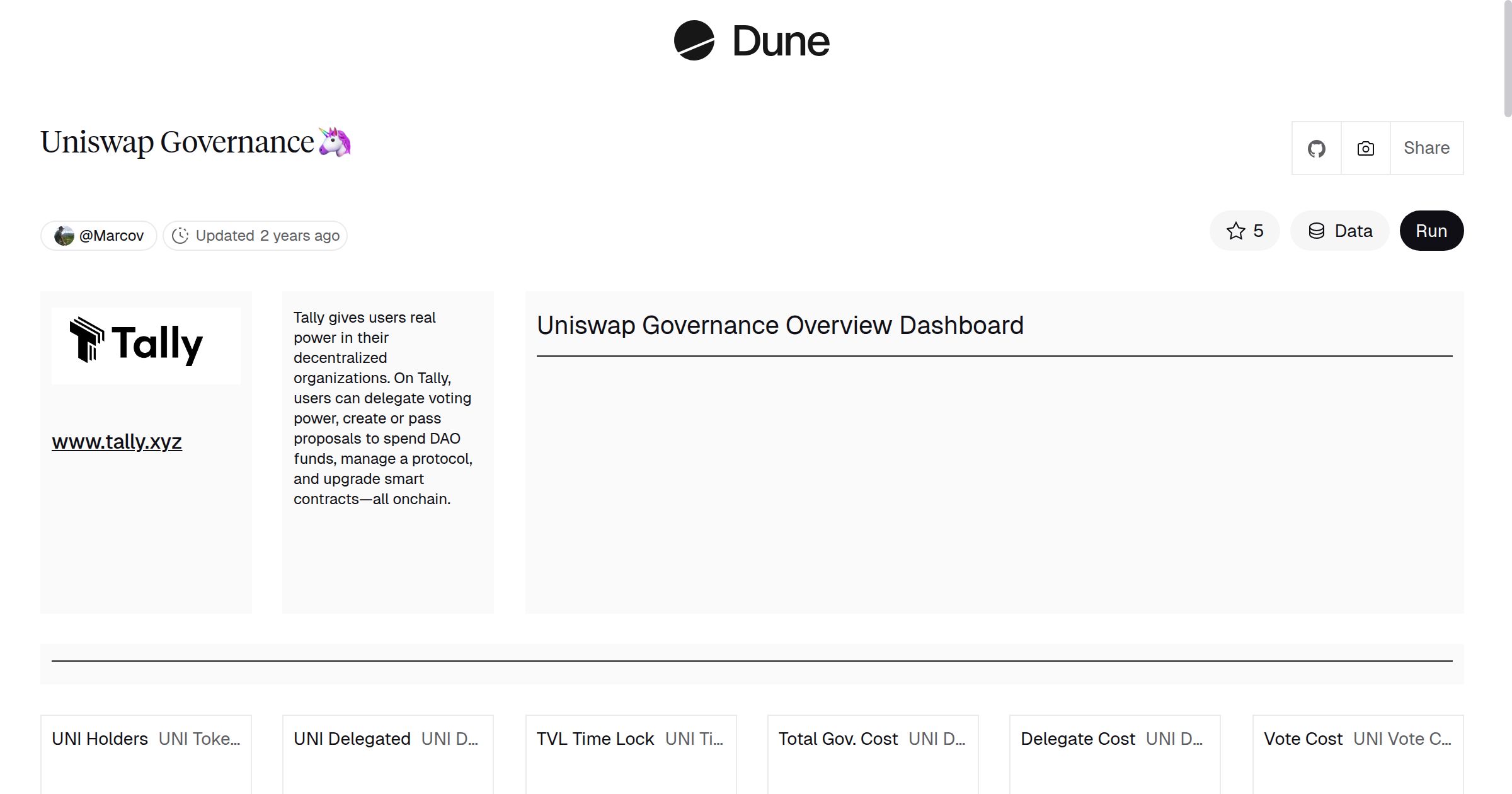Open the UNI Token query under UNI Holders
1512x794 pixels.
200,739
